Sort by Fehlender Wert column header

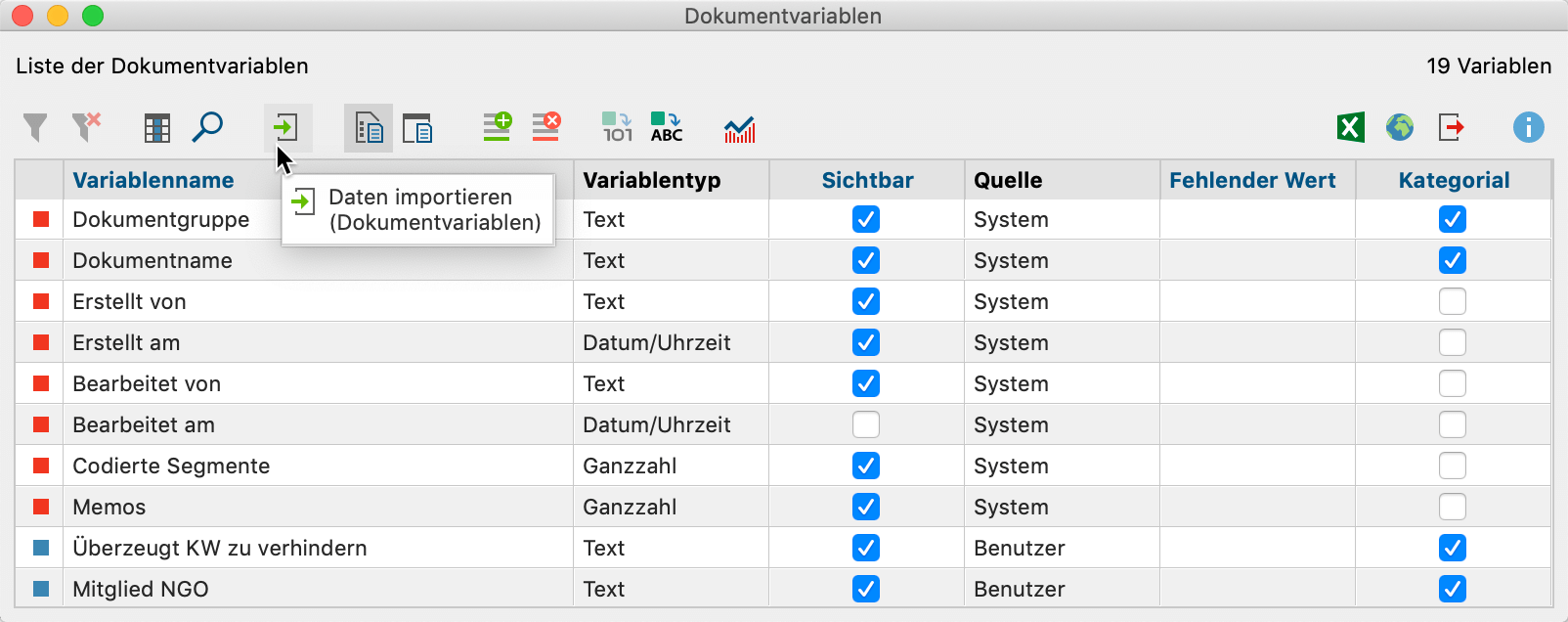click(1252, 180)
